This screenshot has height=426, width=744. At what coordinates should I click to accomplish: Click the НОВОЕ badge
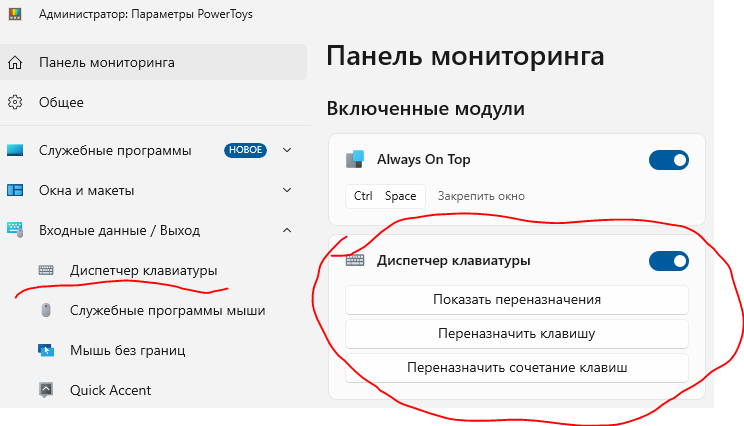pyautogui.click(x=245, y=150)
